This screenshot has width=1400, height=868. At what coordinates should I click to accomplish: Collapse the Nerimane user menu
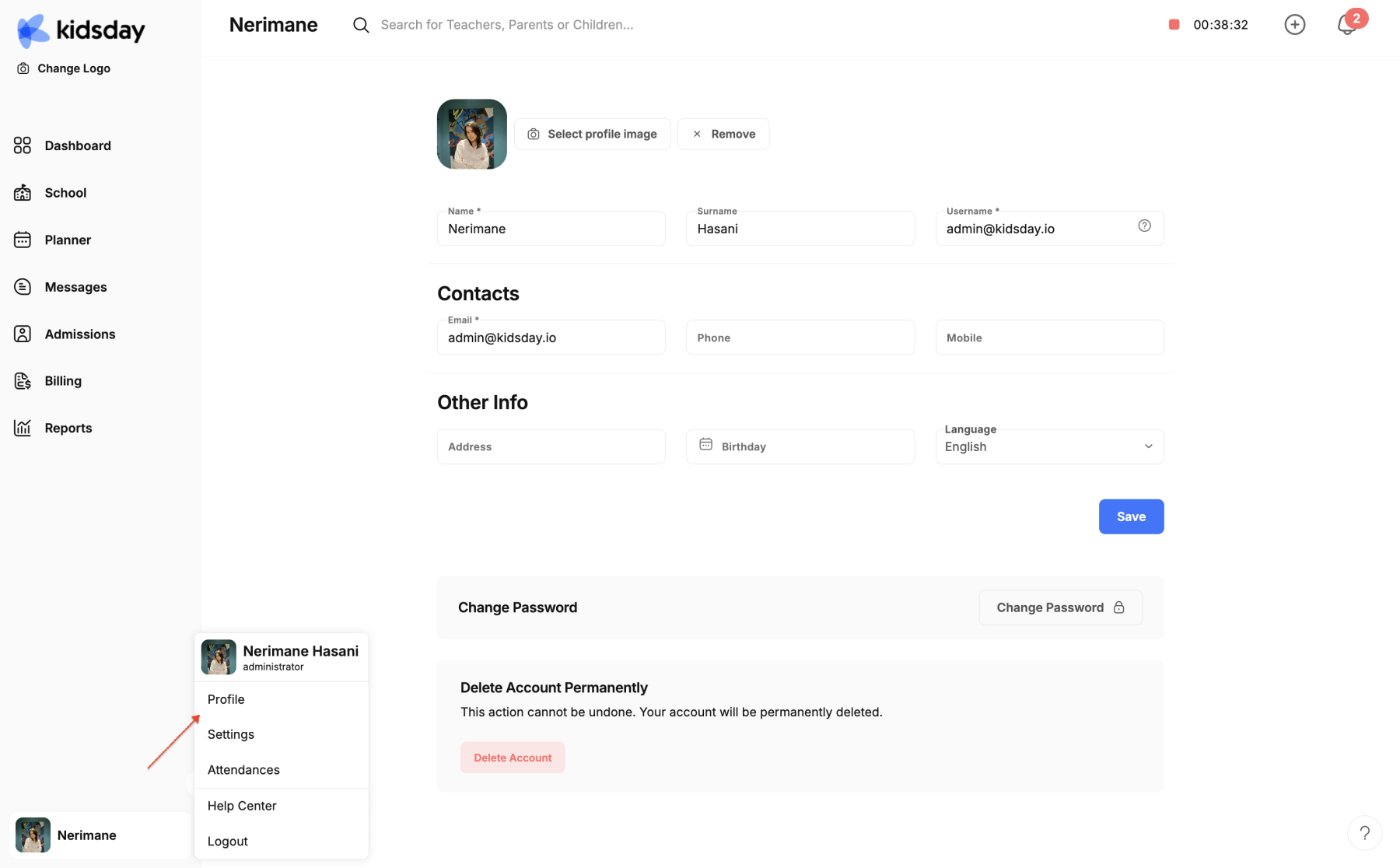click(x=100, y=835)
